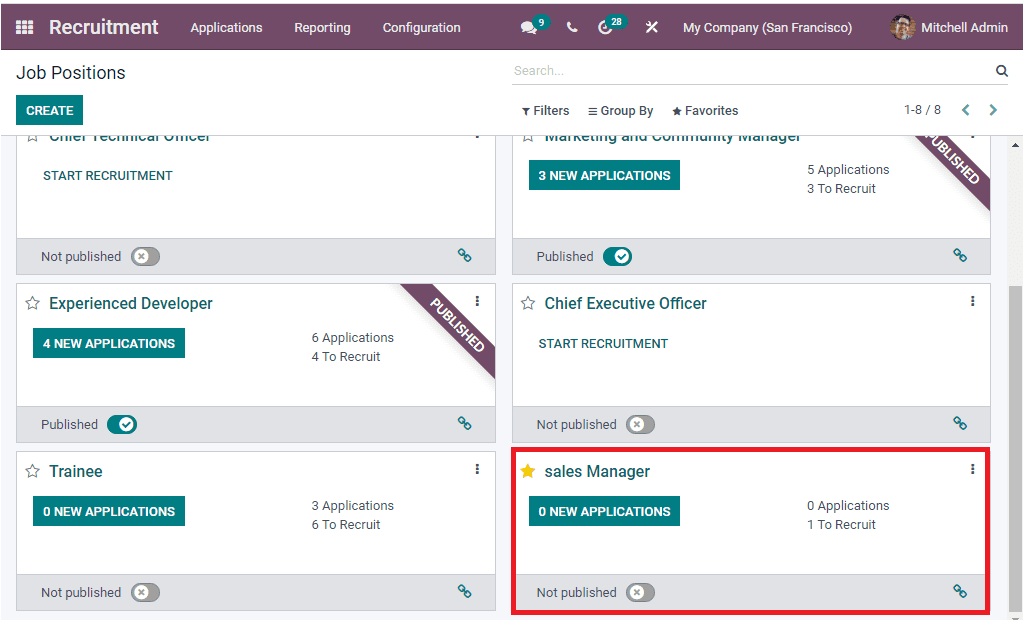Click the Search input field
The width and height of the screenshot is (1024, 621).
pos(751,71)
